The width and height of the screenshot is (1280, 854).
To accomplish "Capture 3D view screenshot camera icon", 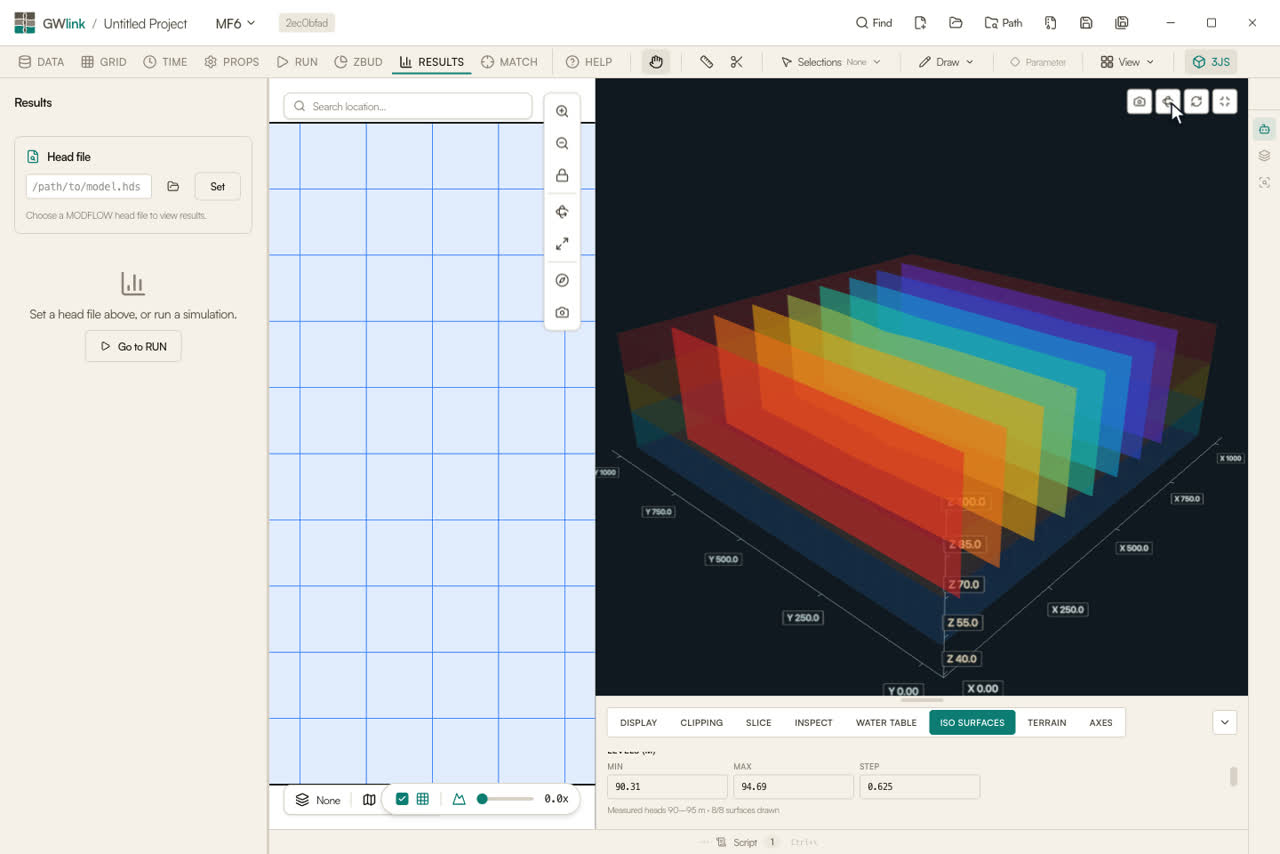I will 1139,101.
